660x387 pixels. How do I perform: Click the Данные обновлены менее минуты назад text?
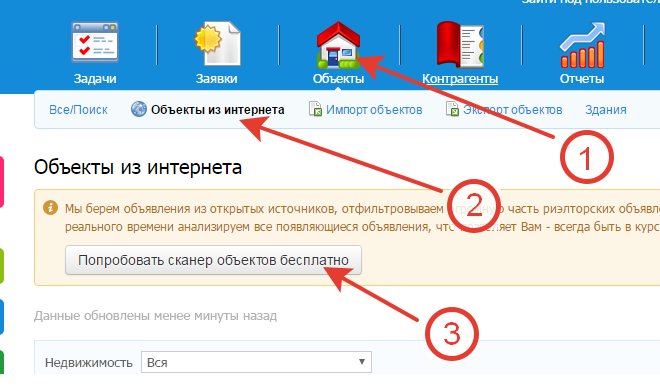[155, 316]
